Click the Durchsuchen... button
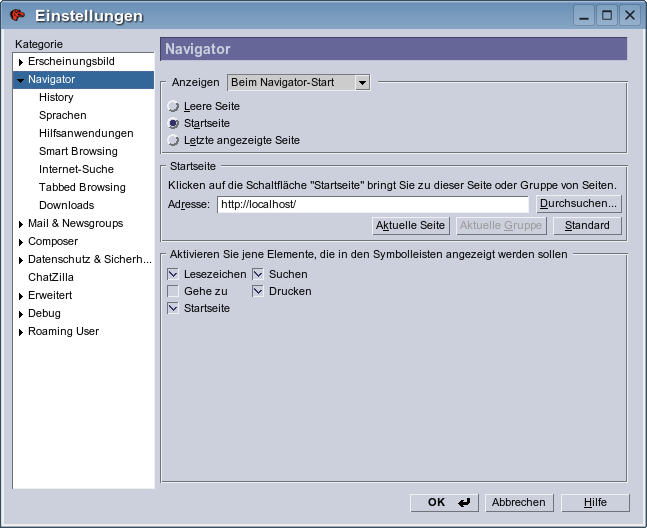 tap(578, 204)
